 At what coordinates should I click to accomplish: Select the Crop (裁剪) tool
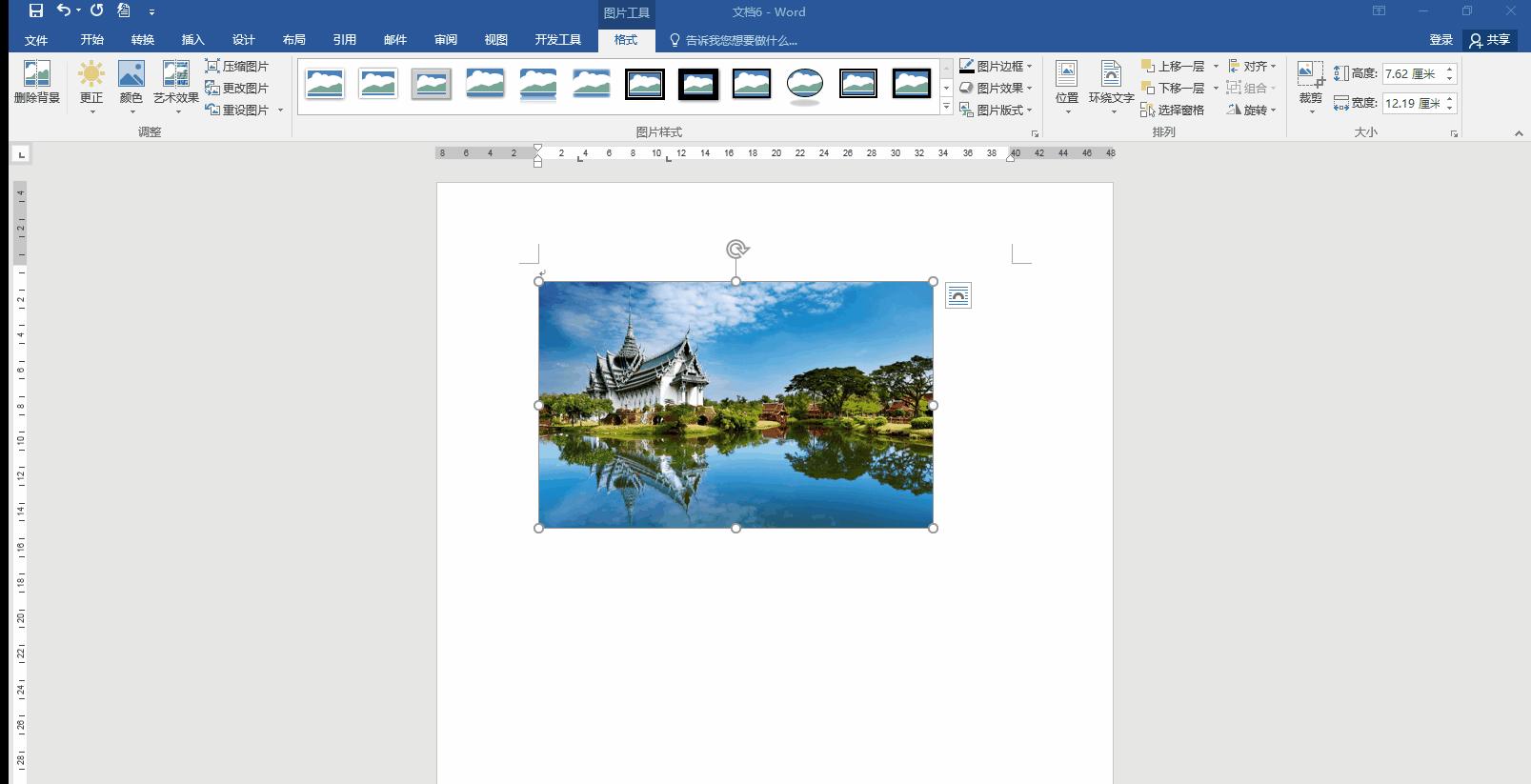(1310, 76)
